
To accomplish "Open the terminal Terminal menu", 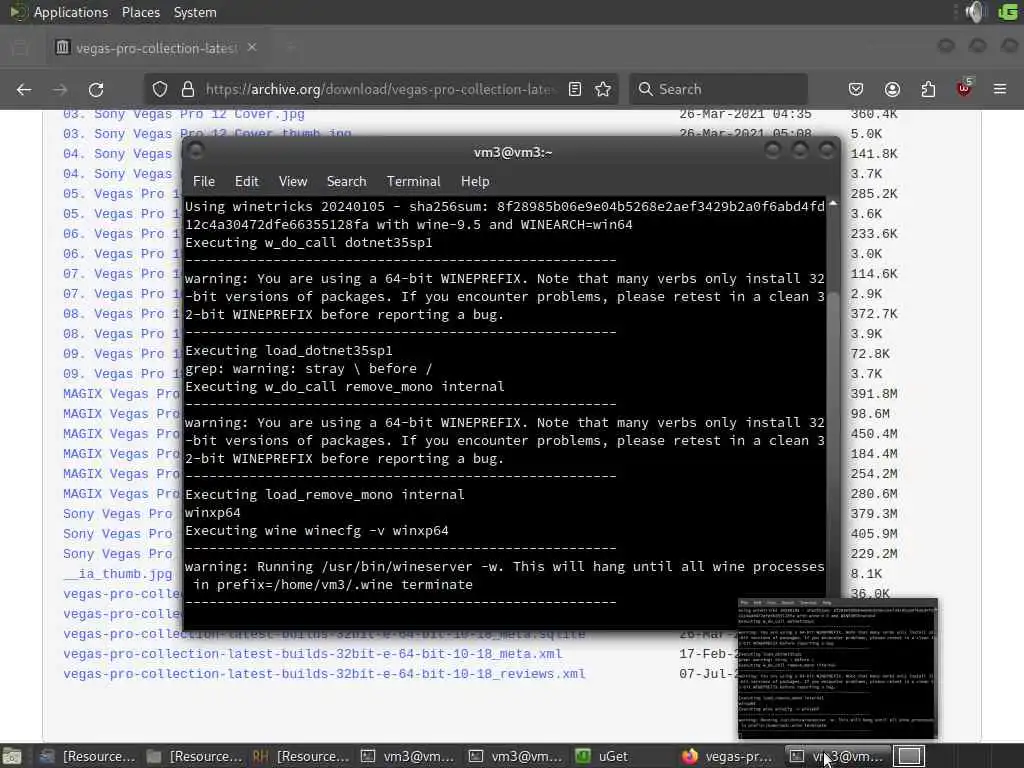I will click(x=413, y=182).
